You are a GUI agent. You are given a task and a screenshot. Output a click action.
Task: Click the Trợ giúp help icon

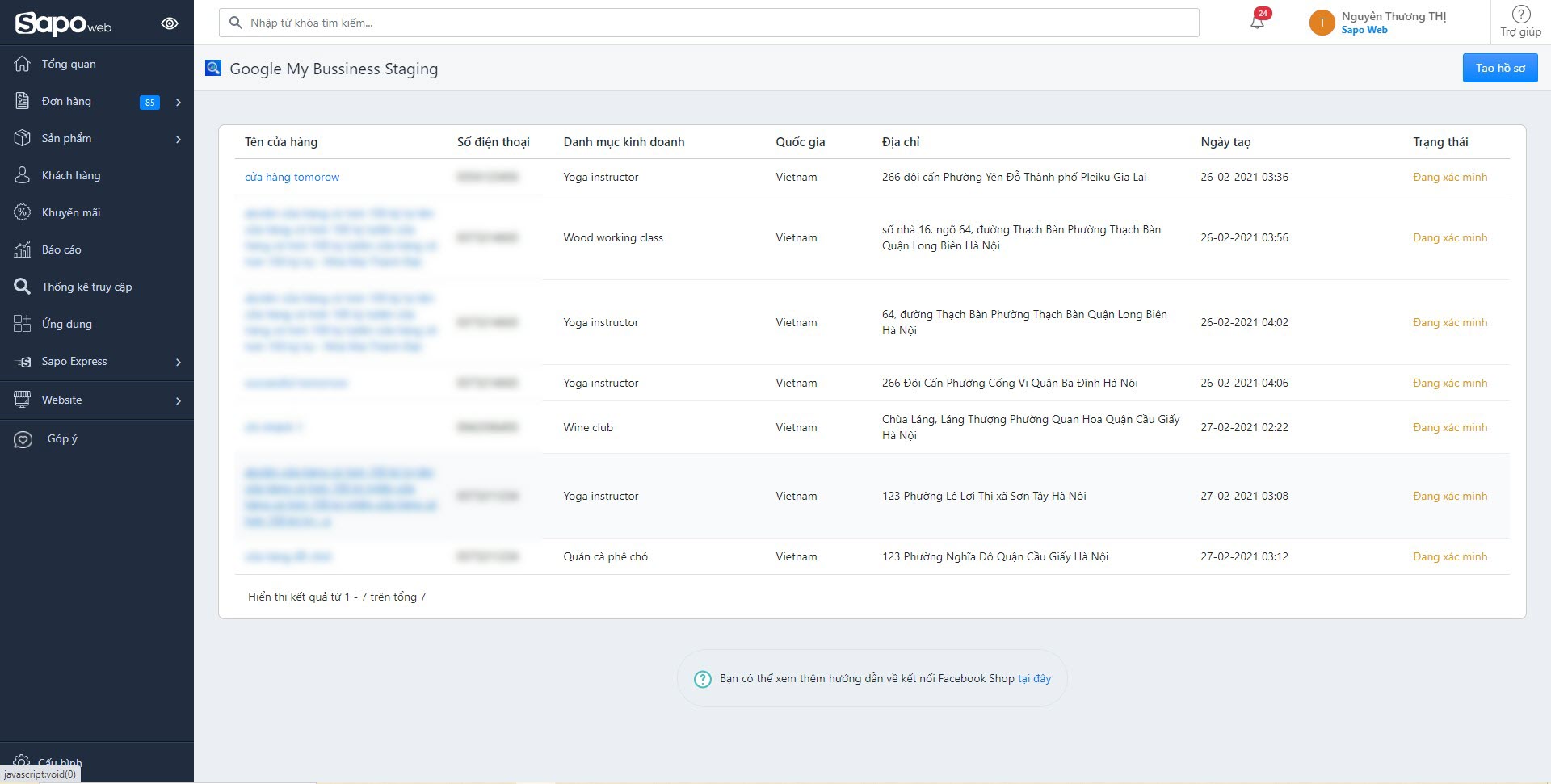tap(1521, 14)
